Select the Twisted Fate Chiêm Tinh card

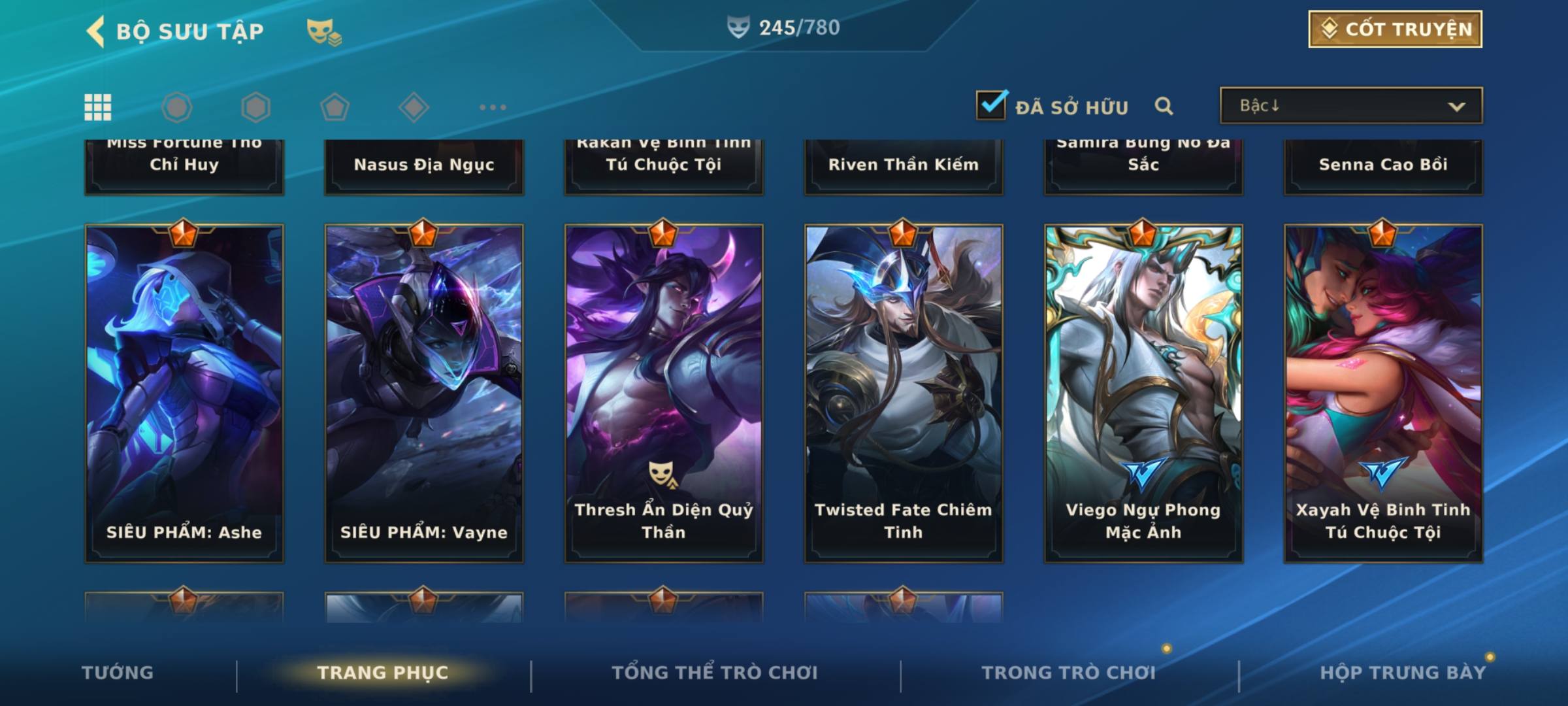[x=904, y=394]
